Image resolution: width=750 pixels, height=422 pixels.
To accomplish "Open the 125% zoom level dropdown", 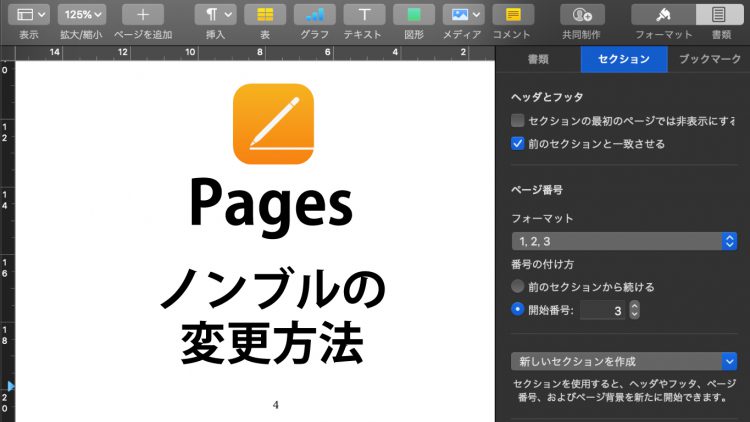I will [82, 15].
